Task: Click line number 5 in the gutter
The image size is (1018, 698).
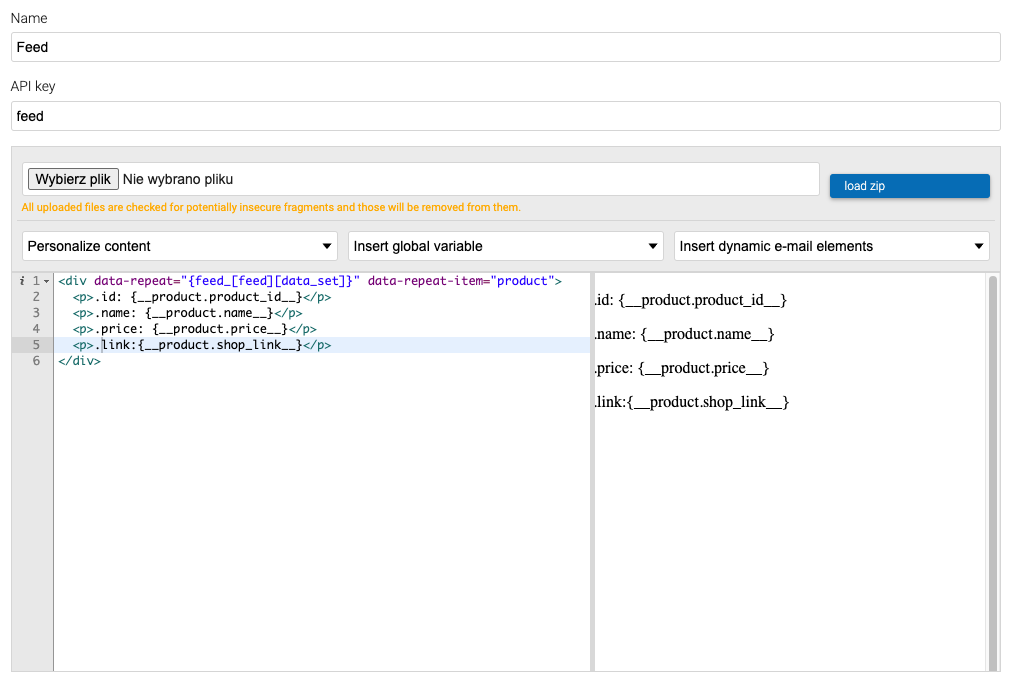Action: 36,345
